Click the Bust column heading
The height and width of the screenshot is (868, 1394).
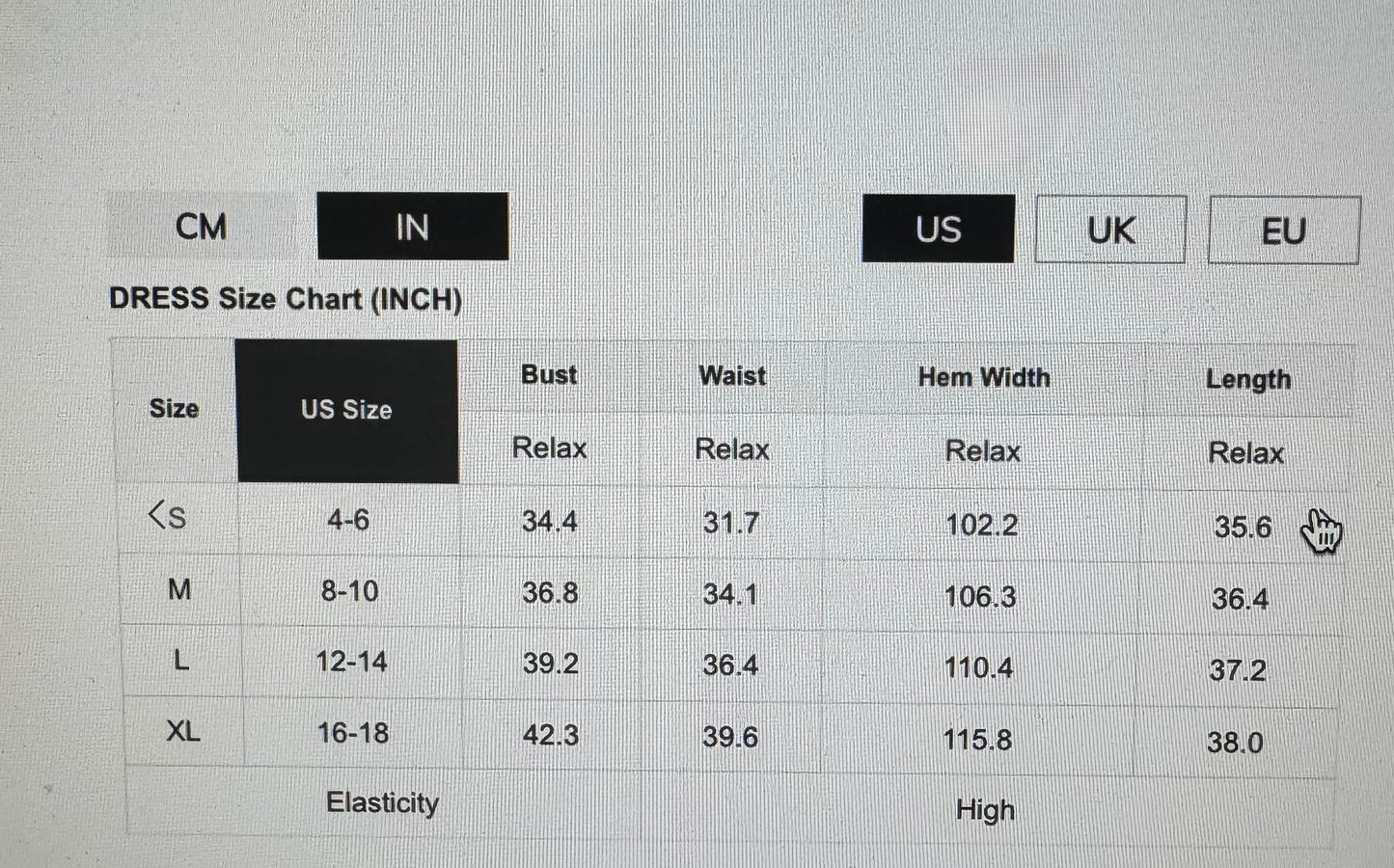(549, 374)
